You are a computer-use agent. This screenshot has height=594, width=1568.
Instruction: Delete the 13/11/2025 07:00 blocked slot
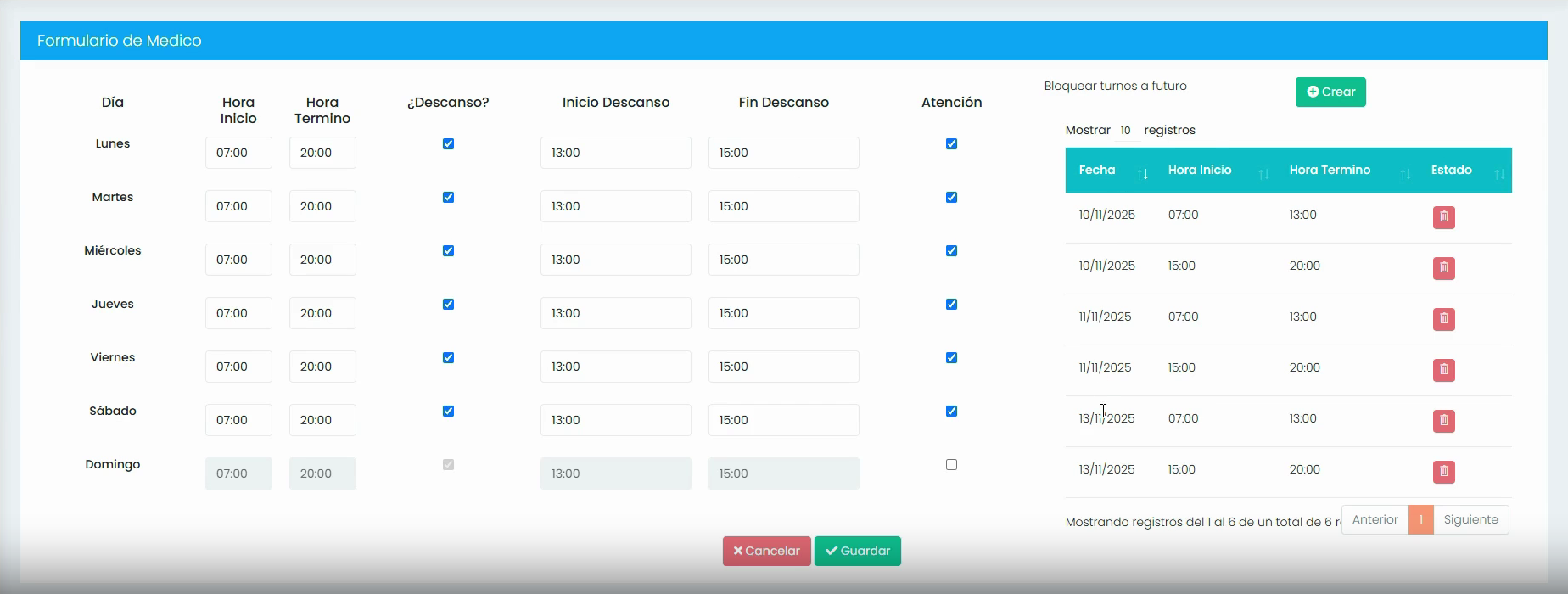click(x=1444, y=421)
